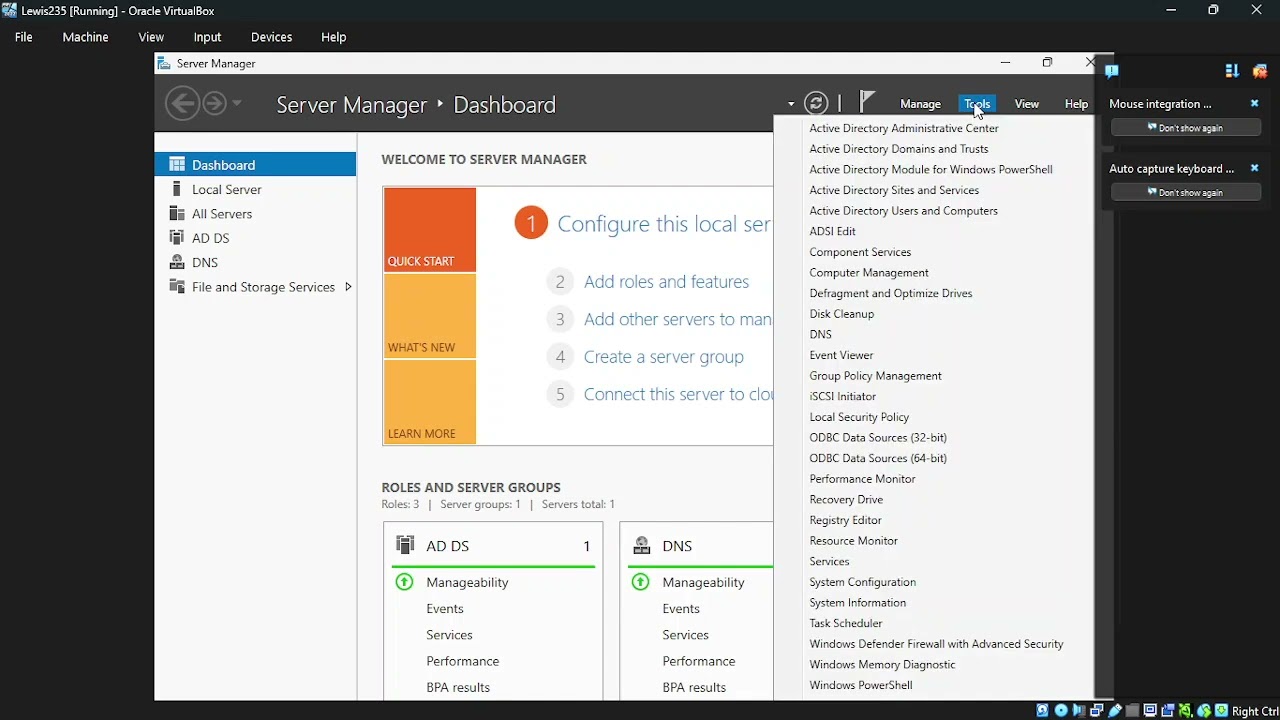
Task: Click the USB status icon
Action: click(x=1115, y=710)
